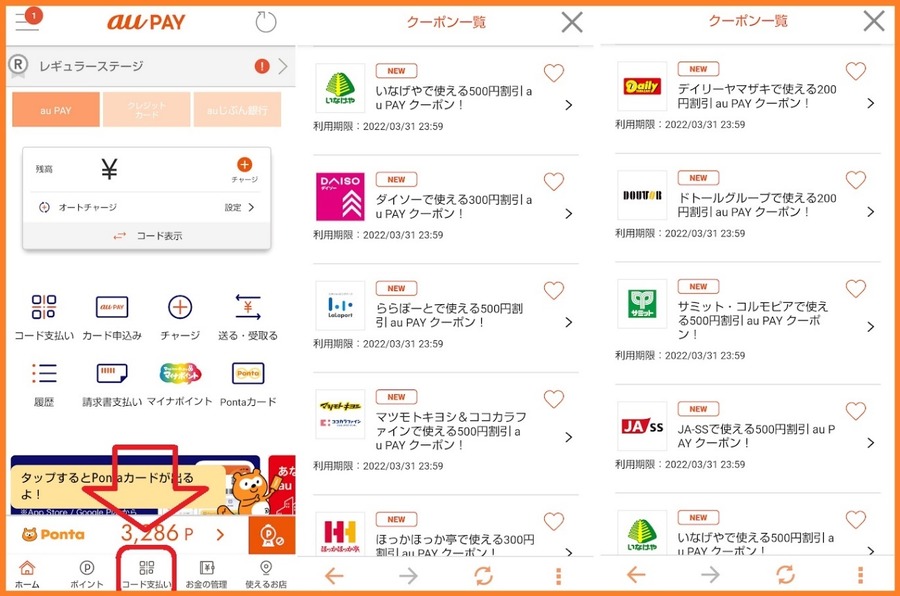Tap the refresh icon beside au PAY logo
The image size is (900, 596).
[x=265, y=22]
